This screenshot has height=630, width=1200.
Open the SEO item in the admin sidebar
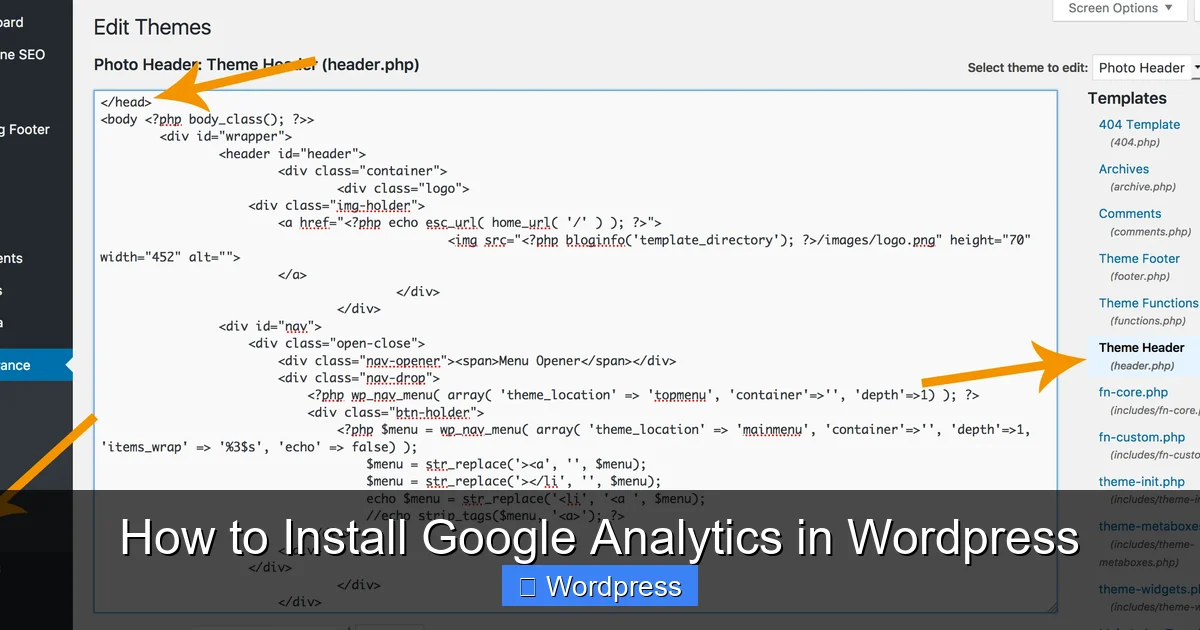pyautogui.click(x=20, y=54)
